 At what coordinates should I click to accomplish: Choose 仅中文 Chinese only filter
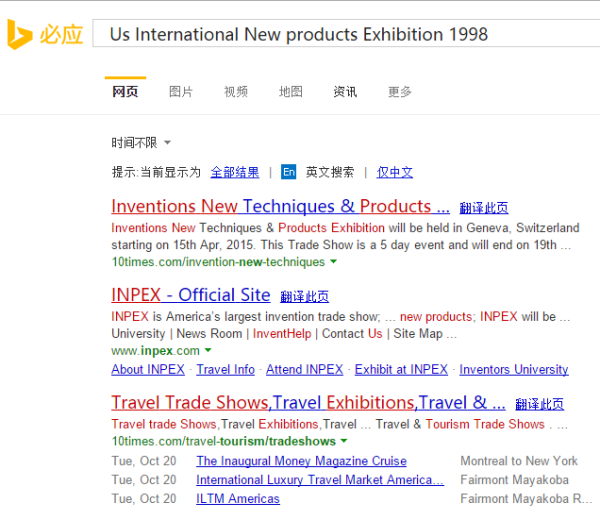point(395,172)
